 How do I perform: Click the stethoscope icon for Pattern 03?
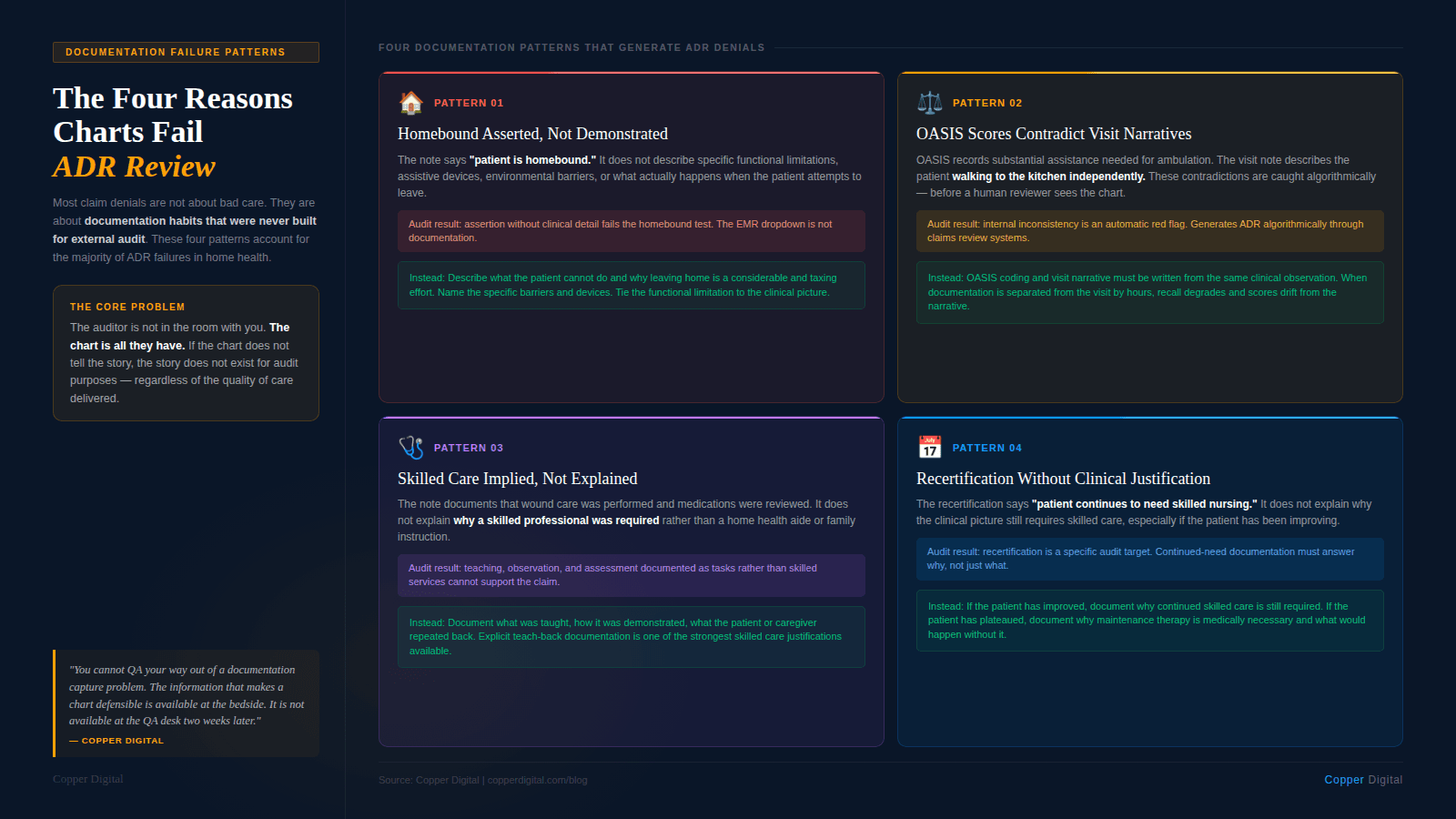[411, 448]
